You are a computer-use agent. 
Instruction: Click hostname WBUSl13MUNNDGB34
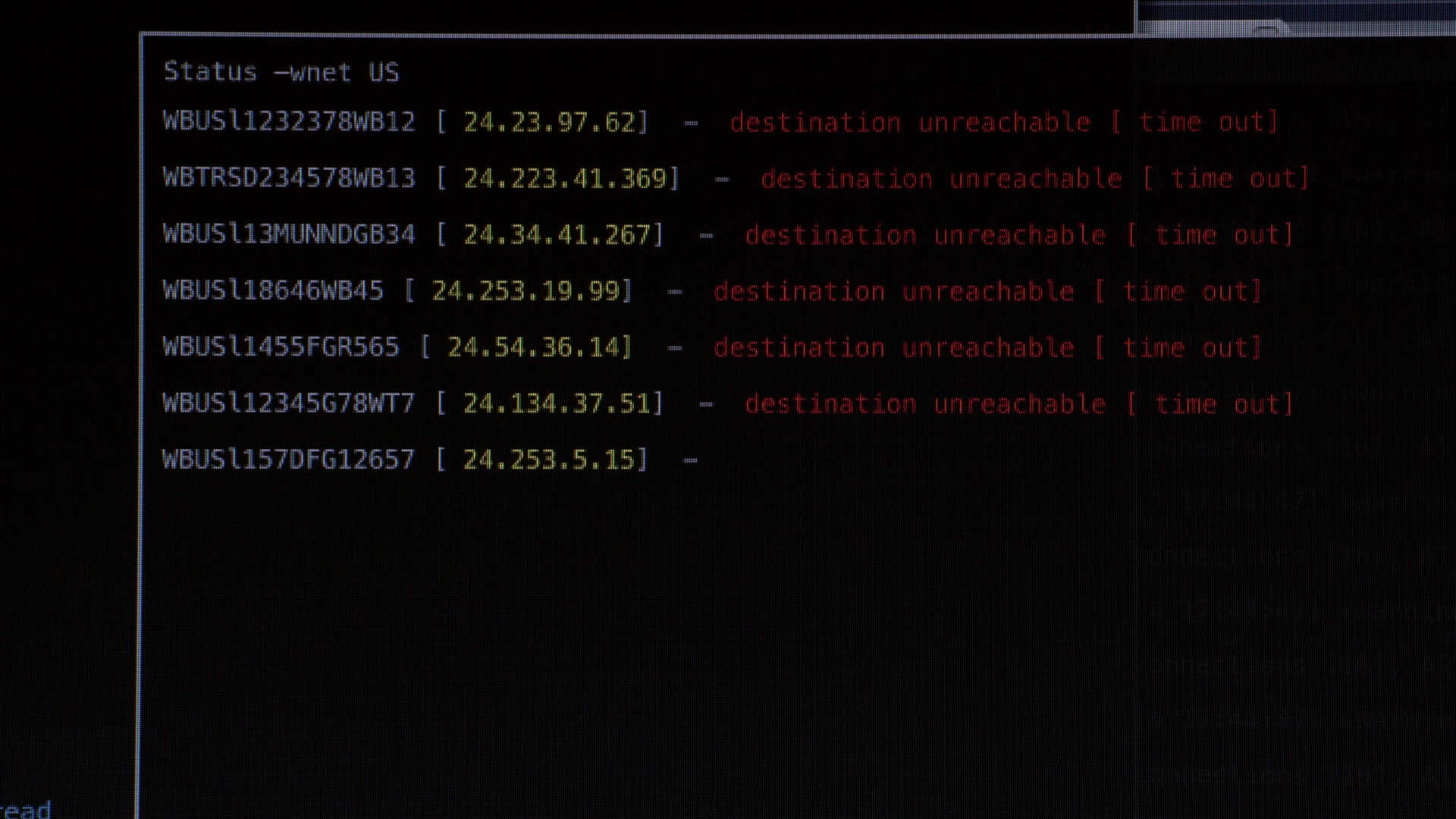point(289,234)
